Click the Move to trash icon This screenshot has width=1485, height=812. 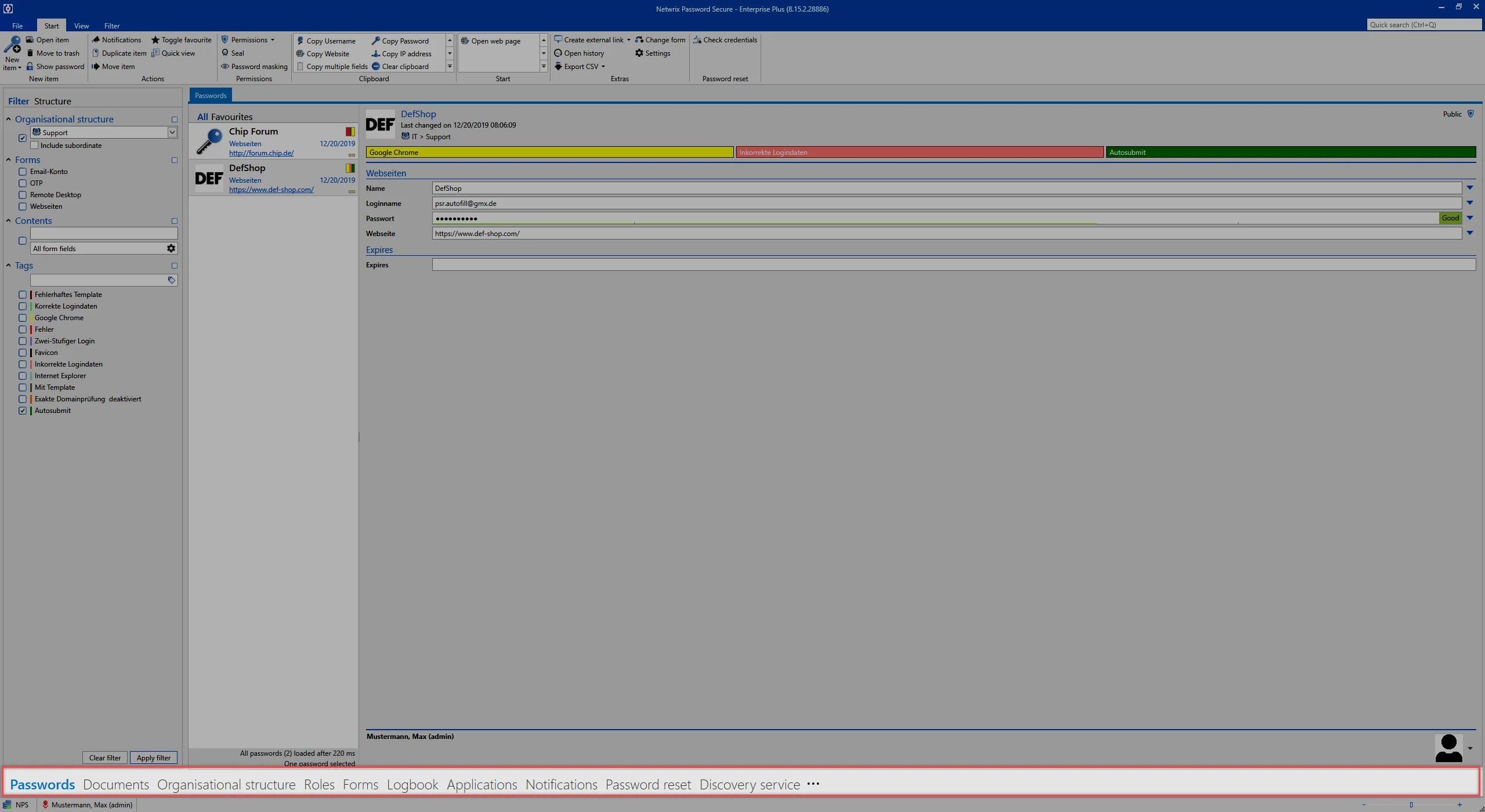[x=30, y=53]
